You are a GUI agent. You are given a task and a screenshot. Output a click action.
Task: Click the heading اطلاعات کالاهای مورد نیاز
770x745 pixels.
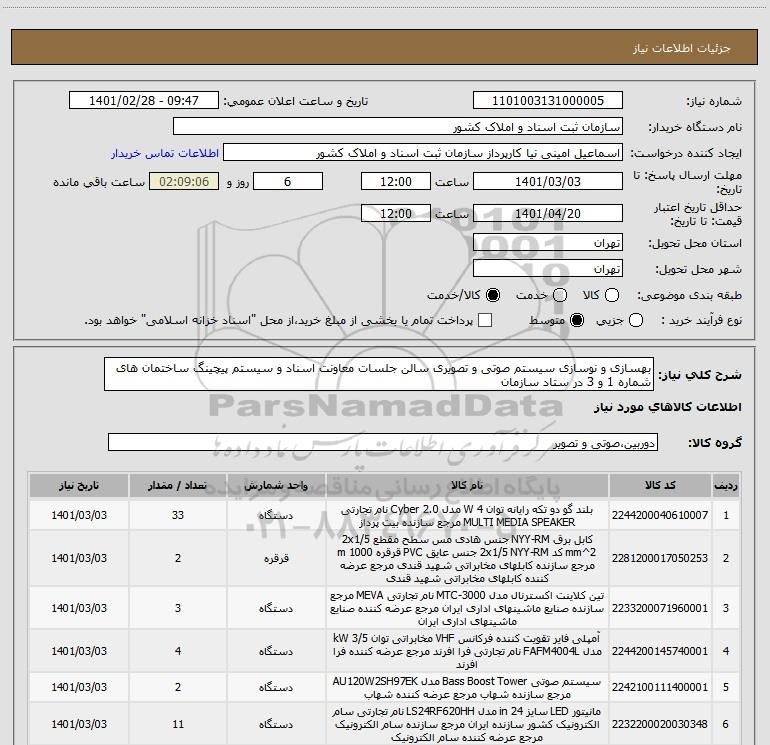[668, 407]
